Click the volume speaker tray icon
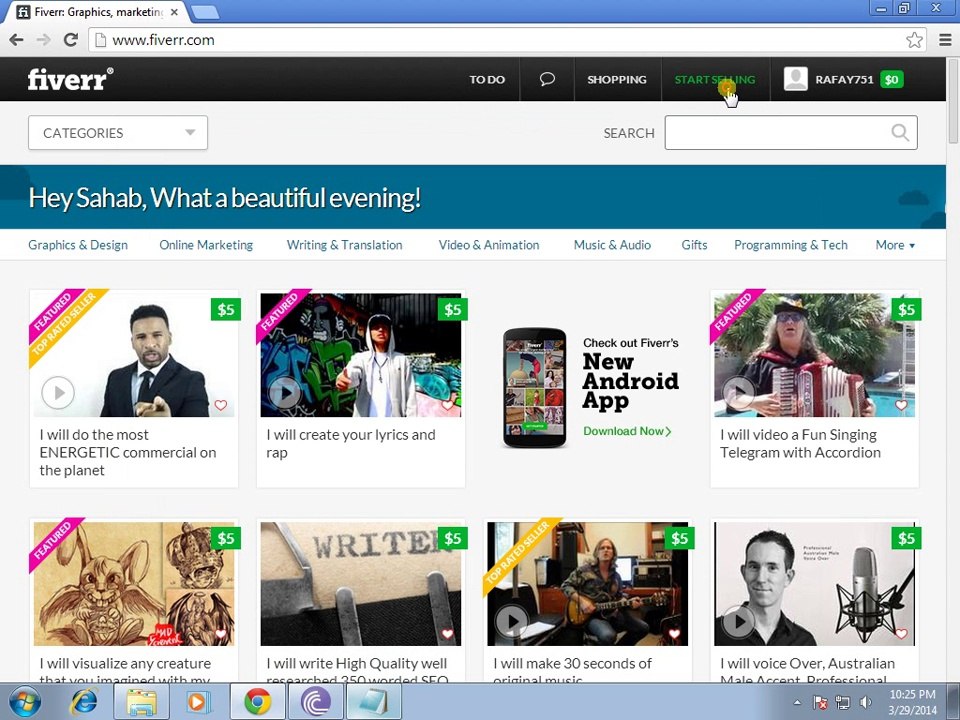This screenshot has width=960, height=720. (x=866, y=702)
